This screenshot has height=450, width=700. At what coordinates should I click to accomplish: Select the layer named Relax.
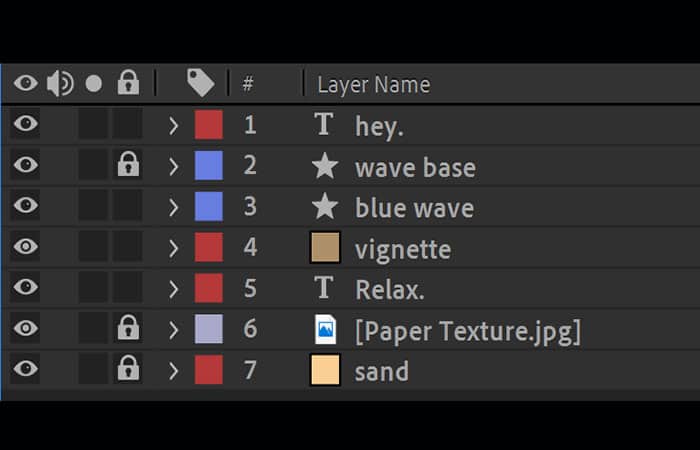(389, 290)
